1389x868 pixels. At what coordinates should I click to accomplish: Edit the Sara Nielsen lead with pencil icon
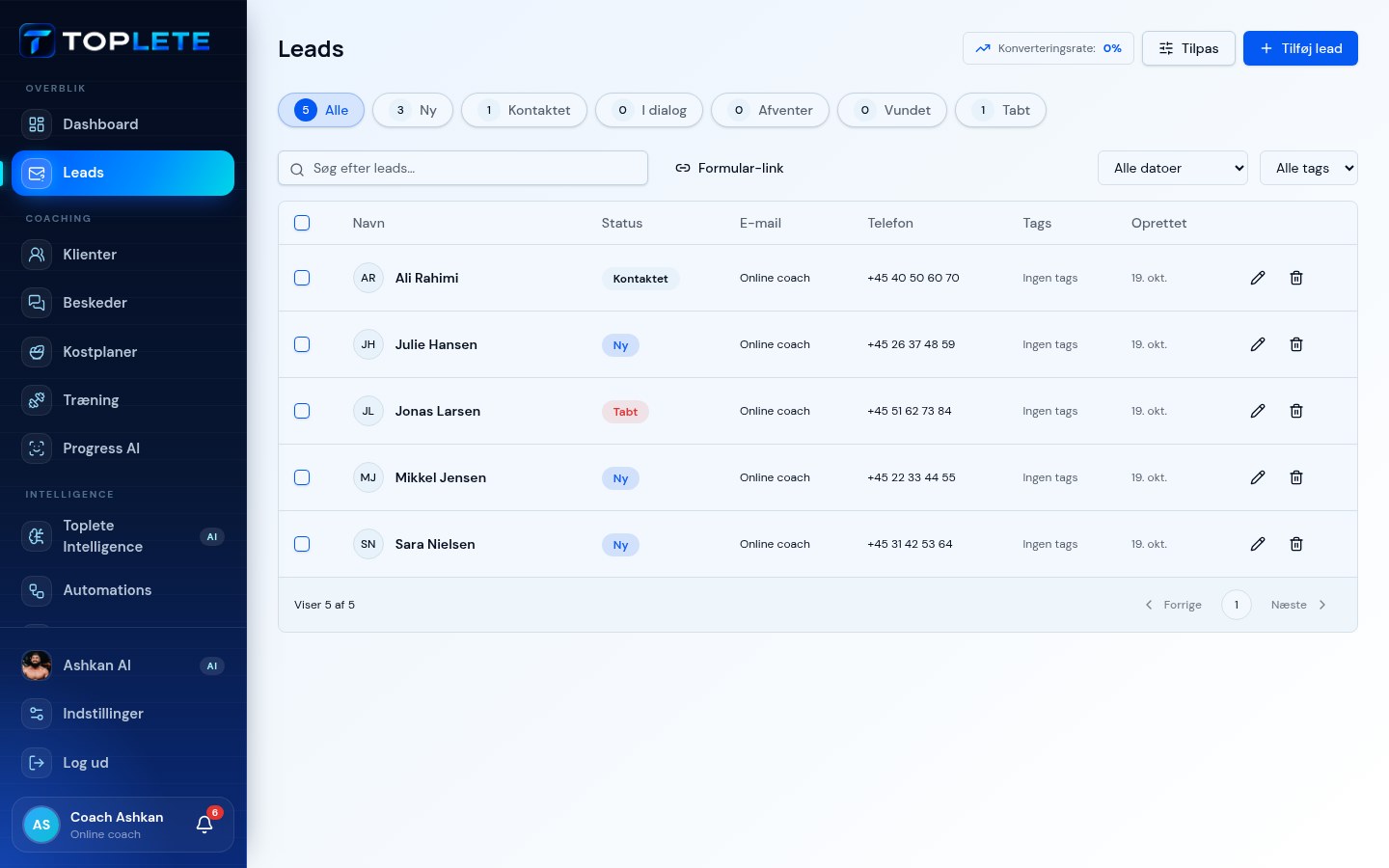click(x=1258, y=544)
